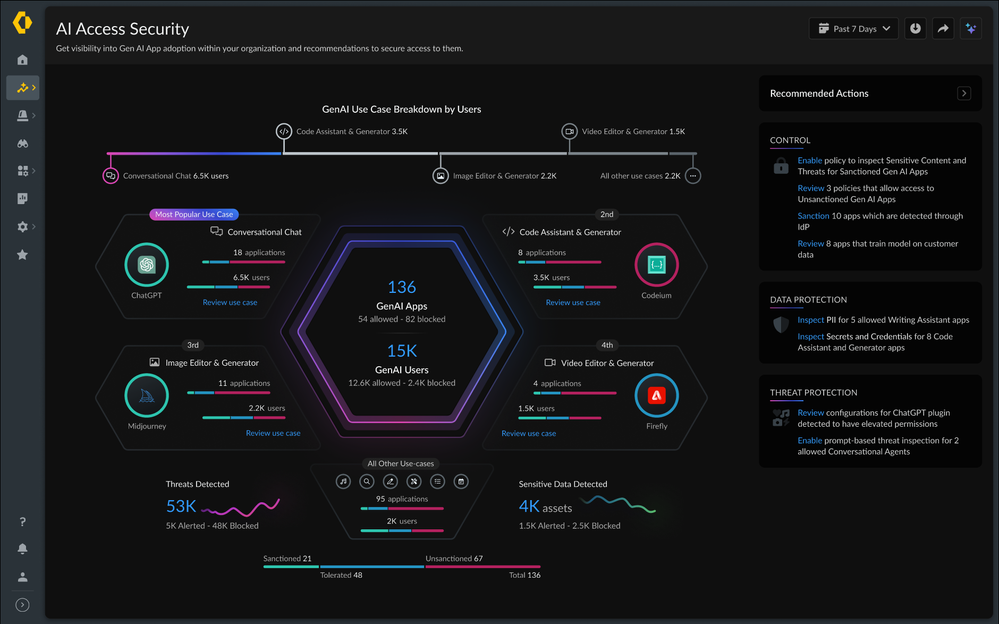Image resolution: width=999 pixels, height=624 pixels.
Task: Click the share arrow icon in header
Action: pyautogui.click(x=943, y=29)
